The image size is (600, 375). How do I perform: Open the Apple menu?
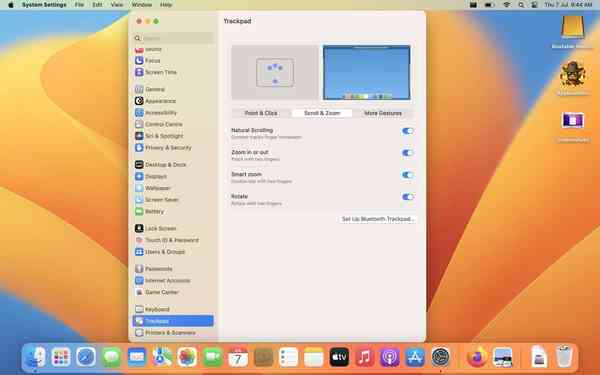(11, 5)
